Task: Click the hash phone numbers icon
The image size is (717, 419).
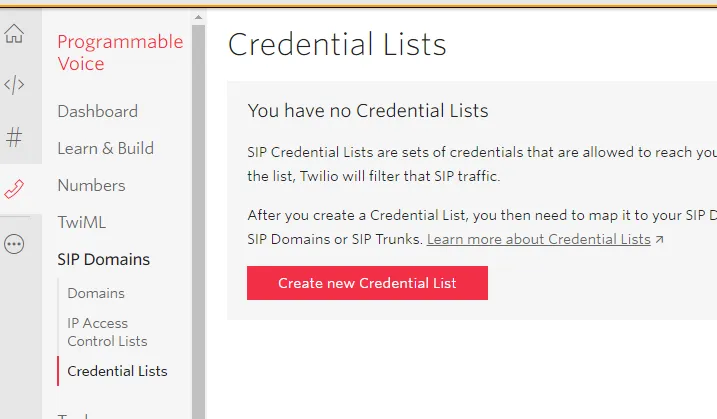Action: tap(14, 137)
